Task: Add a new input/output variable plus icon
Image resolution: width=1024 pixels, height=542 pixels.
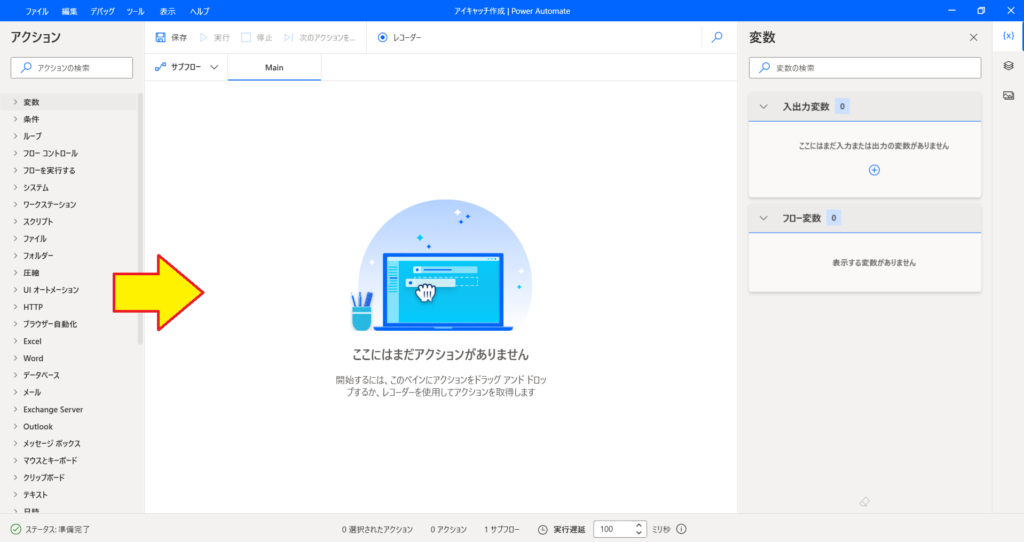Action: coord(873,170)
